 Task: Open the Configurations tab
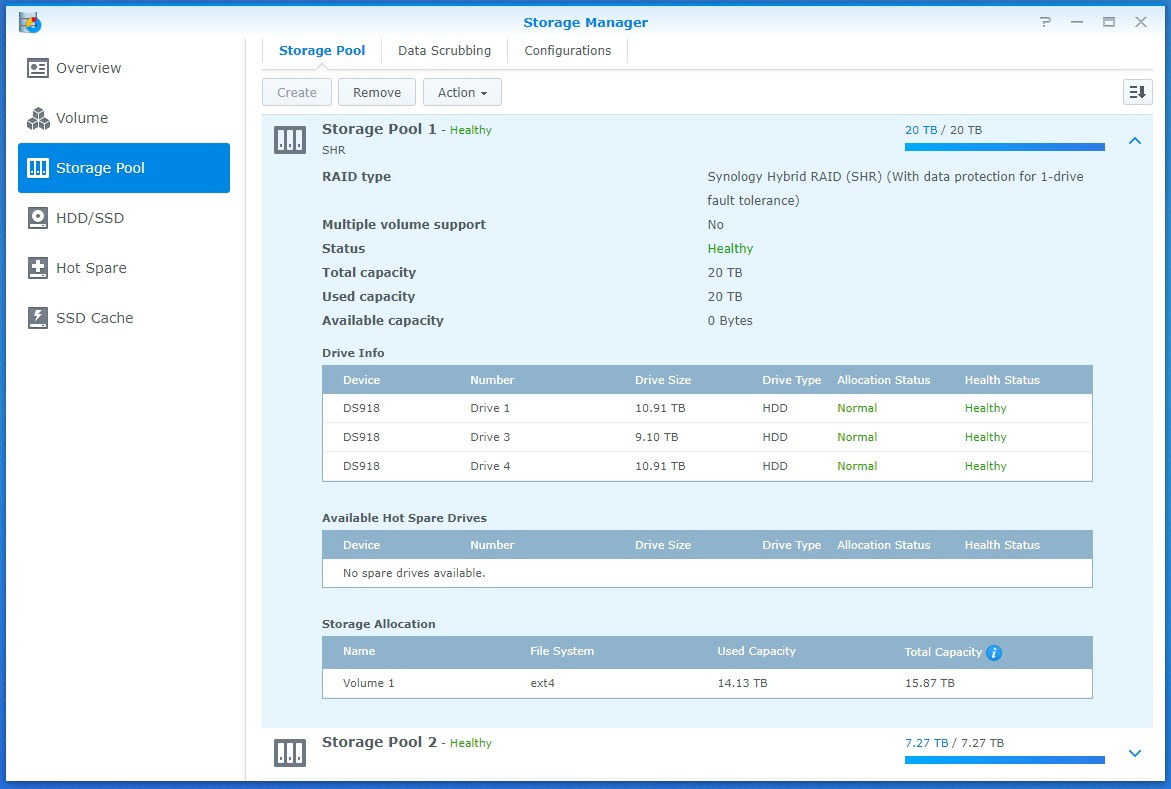[566, 50]
